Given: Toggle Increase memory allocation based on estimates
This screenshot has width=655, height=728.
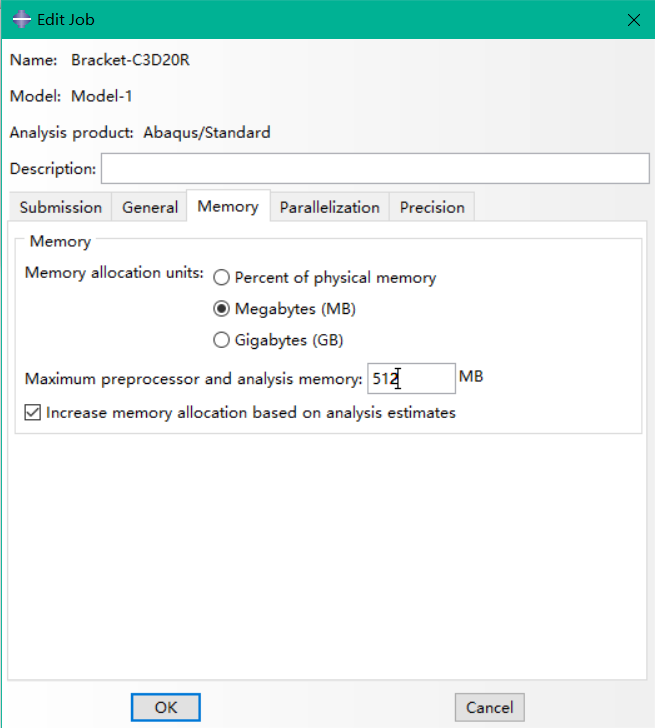Looking at the screenshot, I should point(32,412).
